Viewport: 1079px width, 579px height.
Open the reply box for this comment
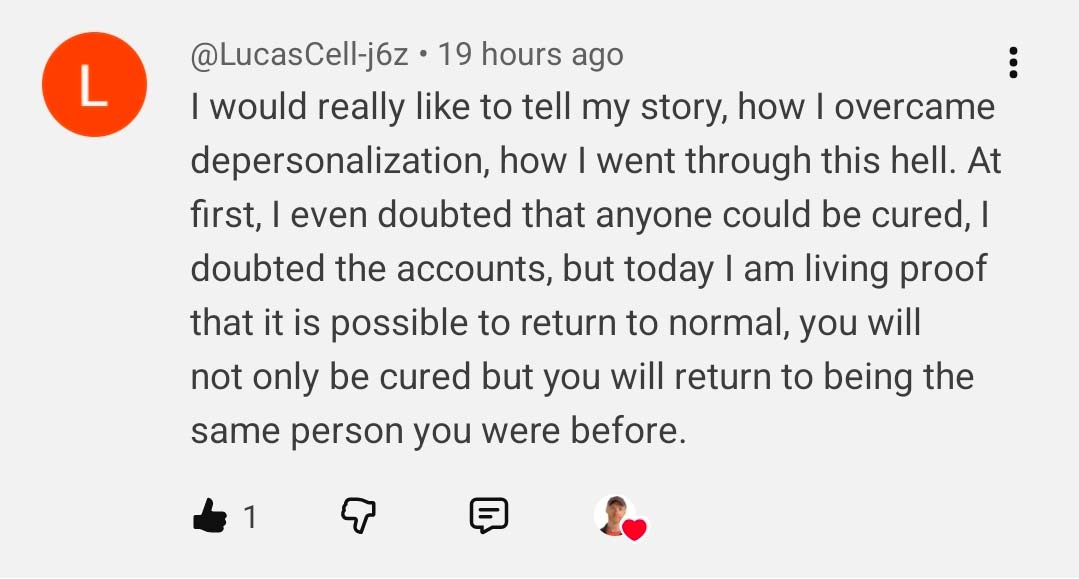(490, 515)
